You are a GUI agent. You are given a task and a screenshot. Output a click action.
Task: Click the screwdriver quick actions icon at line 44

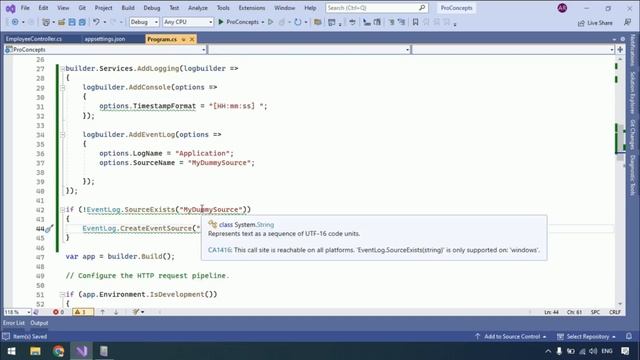click(x=49, y=229)
